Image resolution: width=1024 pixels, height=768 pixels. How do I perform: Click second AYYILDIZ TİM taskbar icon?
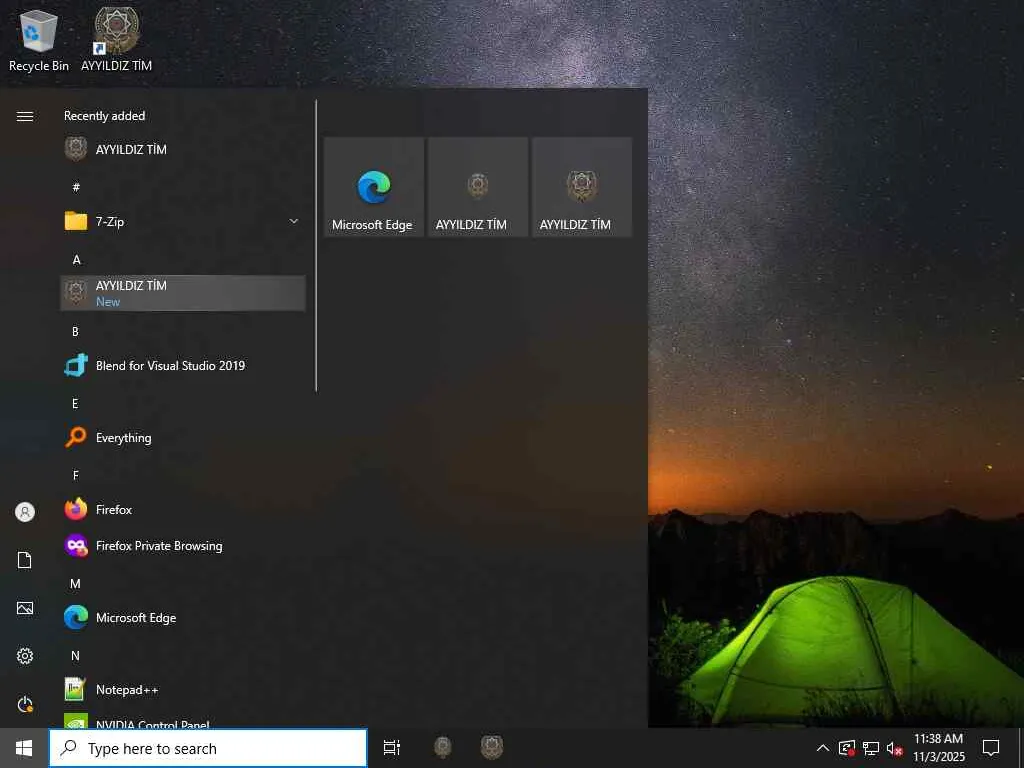click(492, 748)
